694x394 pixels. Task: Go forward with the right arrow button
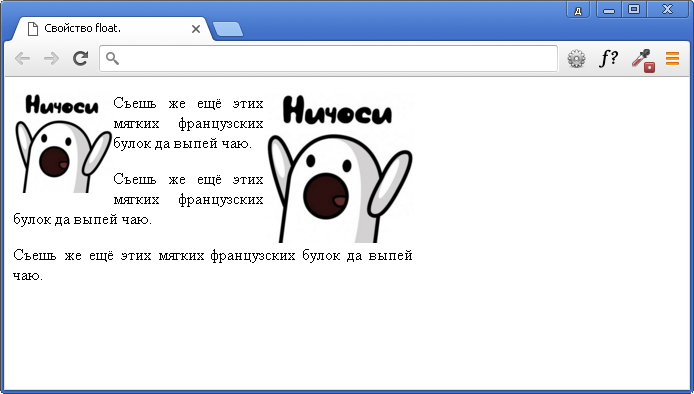click(x=51, y=58)
